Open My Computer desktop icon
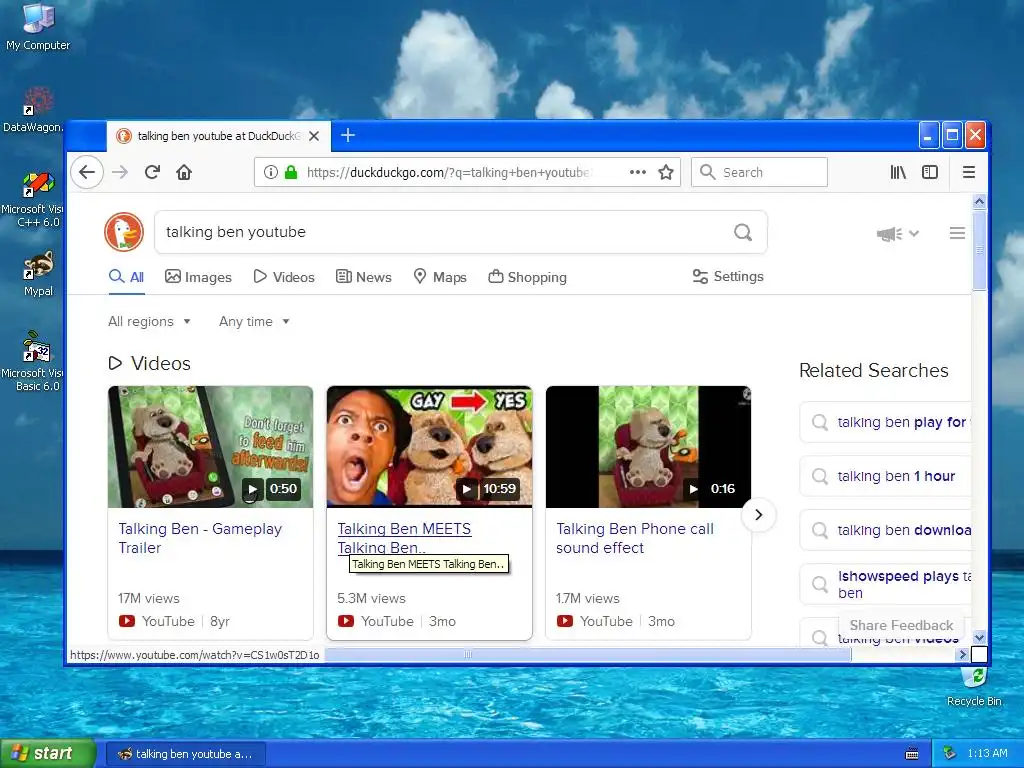 point(38,27)
